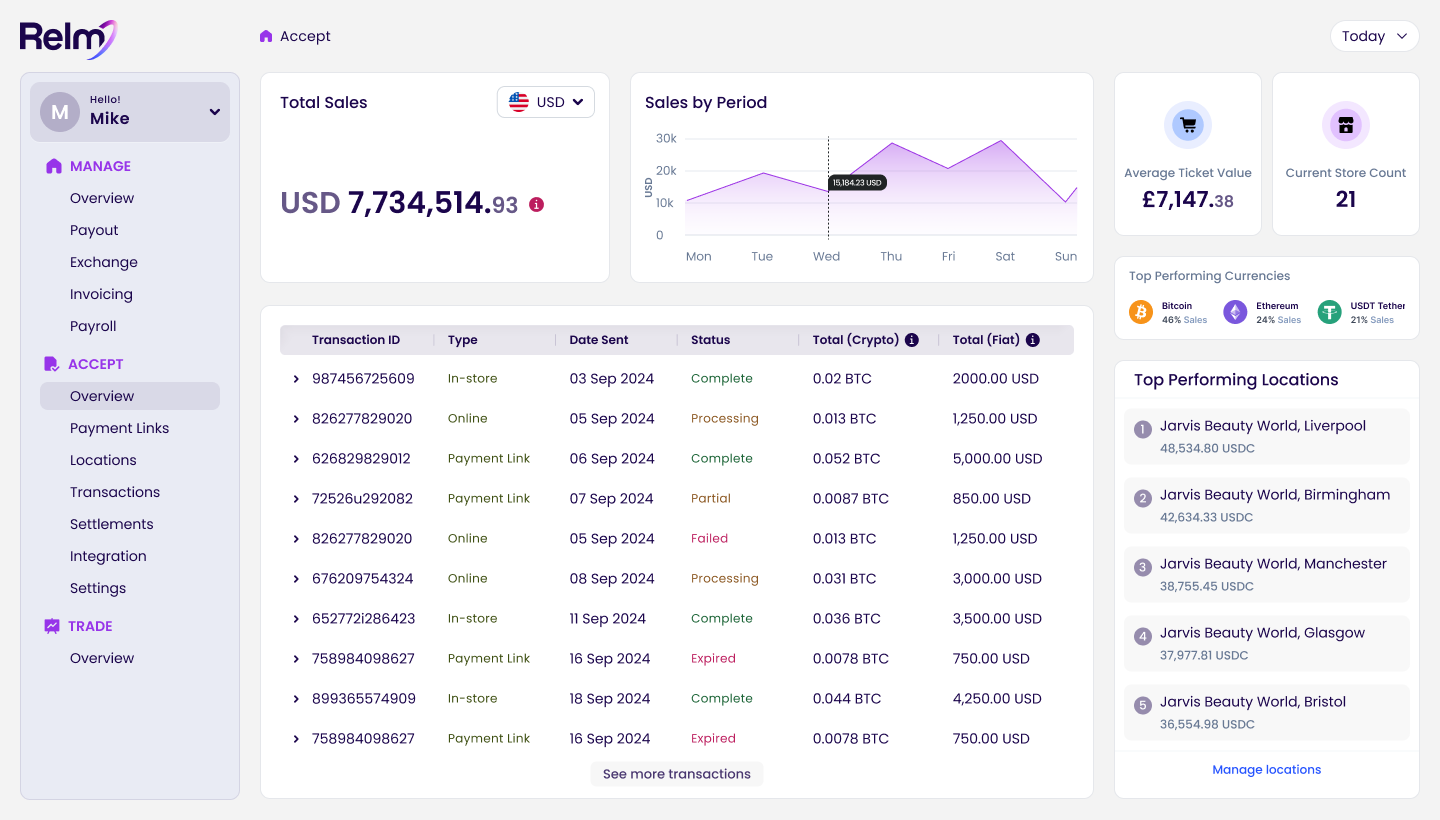Expand transaction row 652772i286423

(x=296, y=619)
